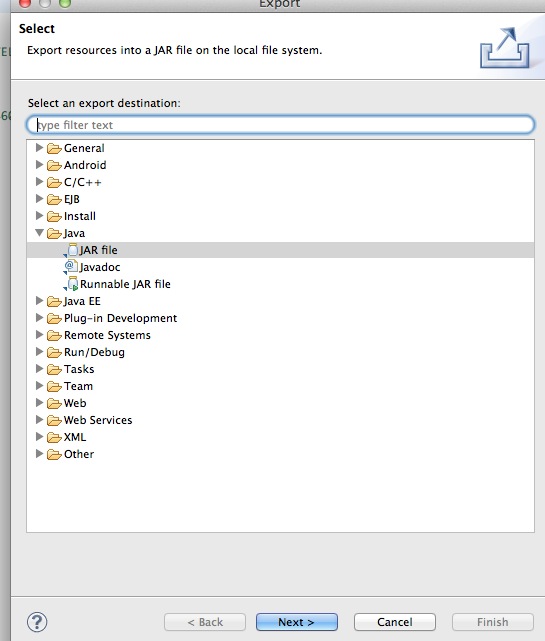545x641 pixels.
Task: Select the Runnable JAR file label
Action: click(125, 284)
